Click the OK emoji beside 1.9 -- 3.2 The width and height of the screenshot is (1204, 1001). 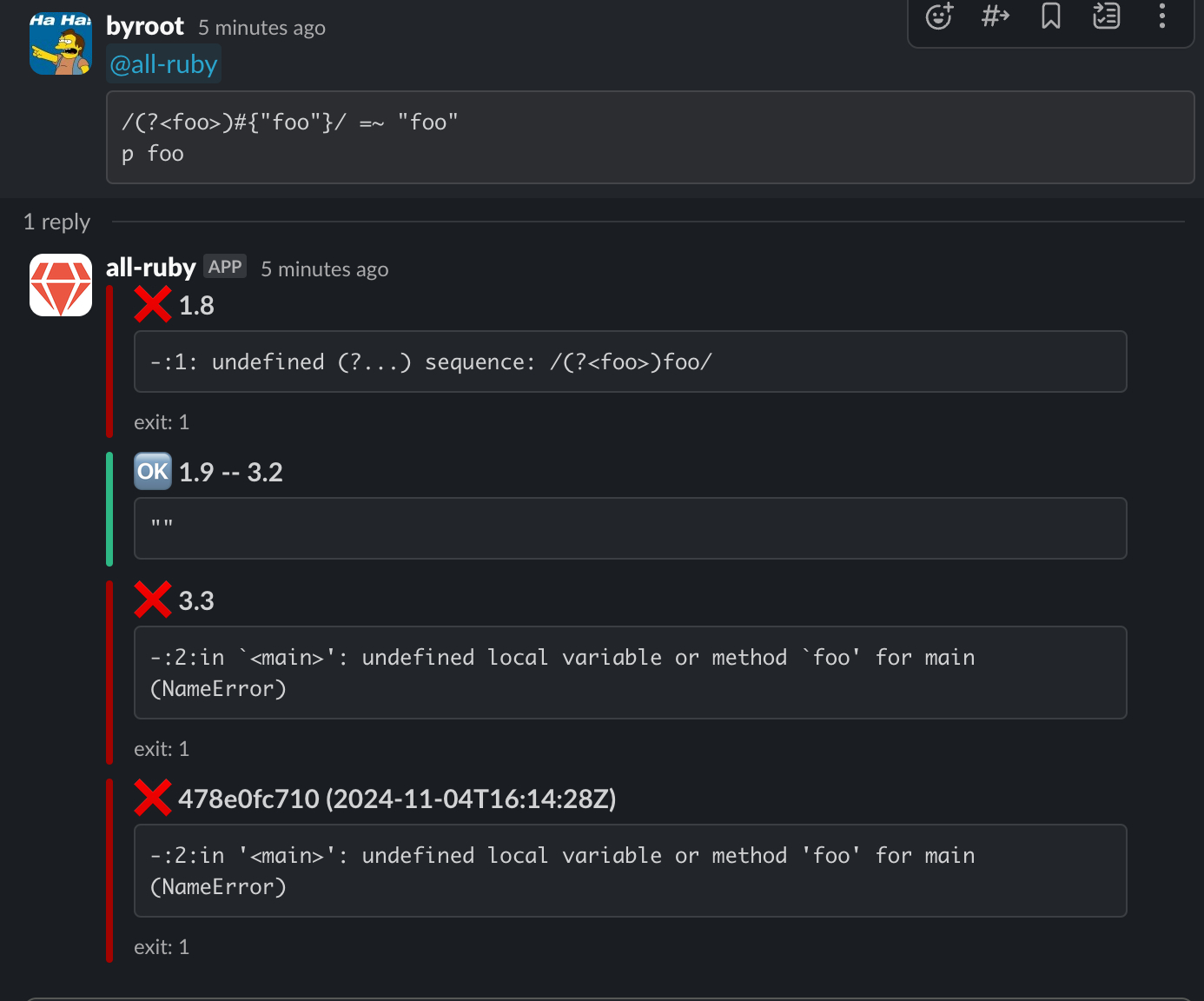tap(153, 472)
